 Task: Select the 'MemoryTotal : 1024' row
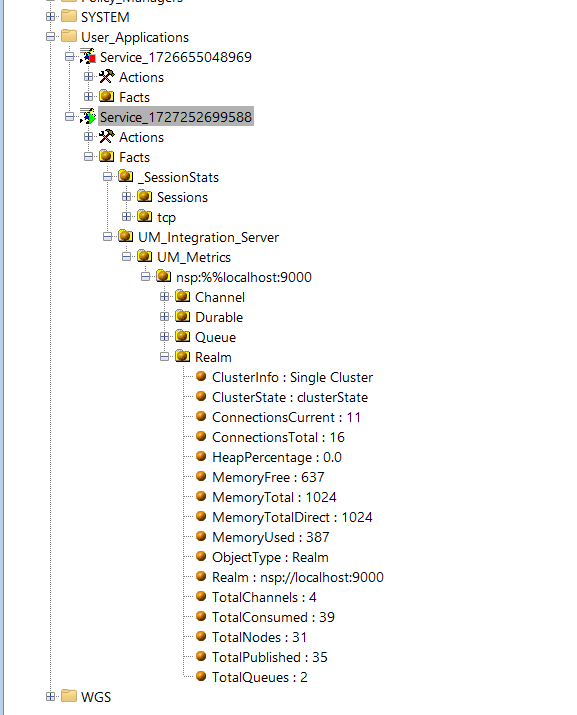click(x=274, y=497)
